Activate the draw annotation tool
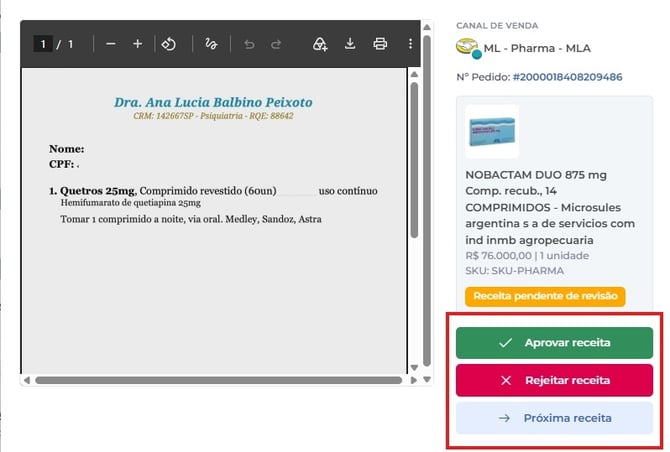 [x=211, y=44]
